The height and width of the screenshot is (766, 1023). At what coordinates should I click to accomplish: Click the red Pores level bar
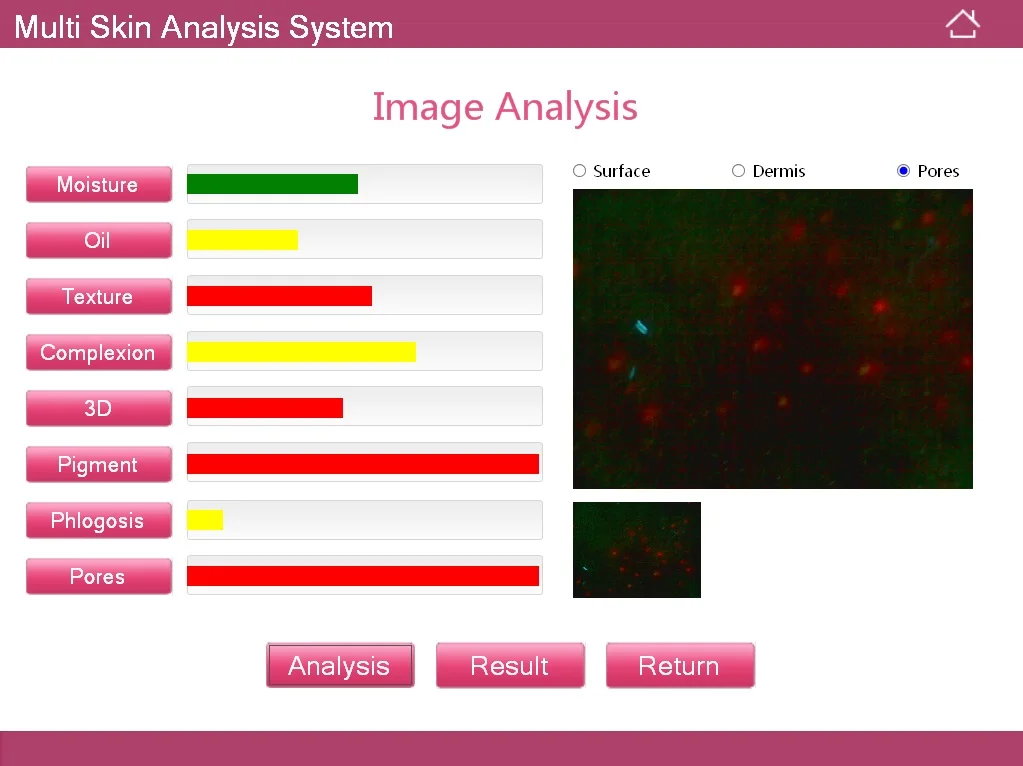(x=363, y=576)
